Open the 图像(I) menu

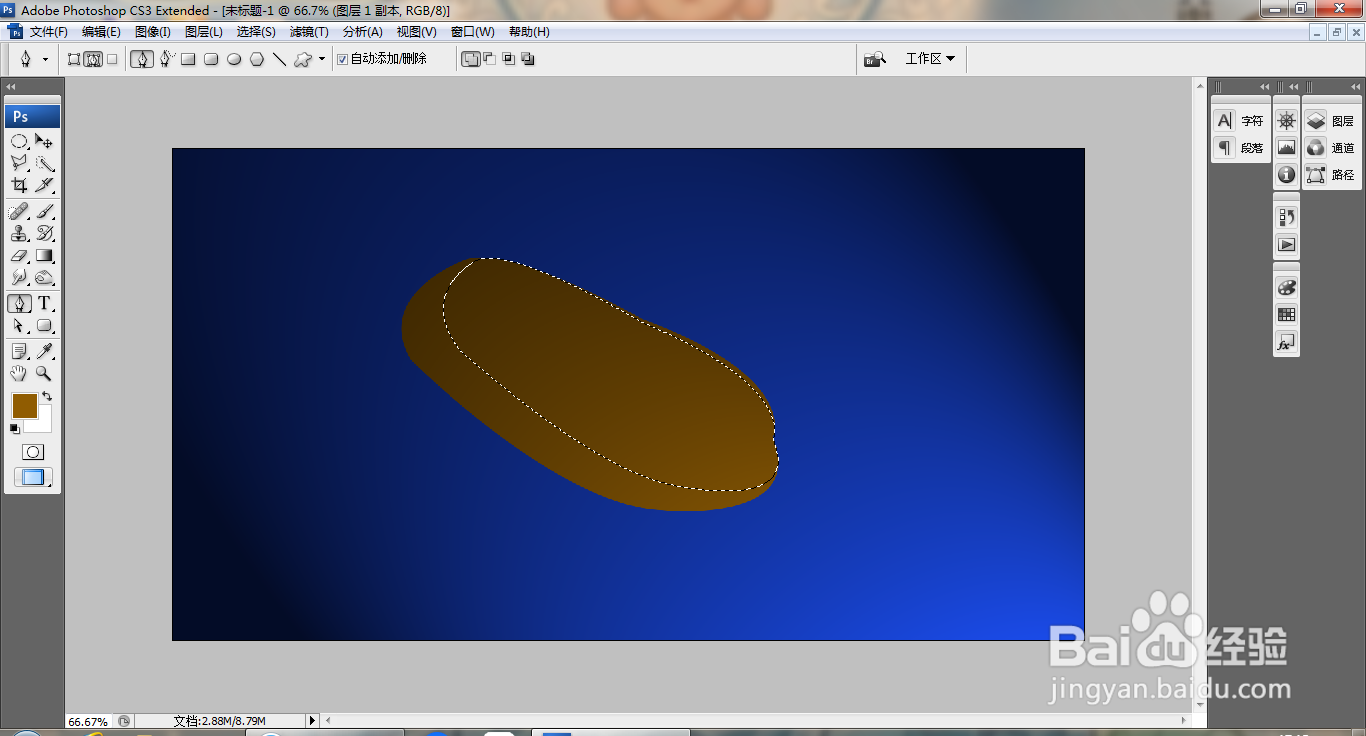point(153,32)
